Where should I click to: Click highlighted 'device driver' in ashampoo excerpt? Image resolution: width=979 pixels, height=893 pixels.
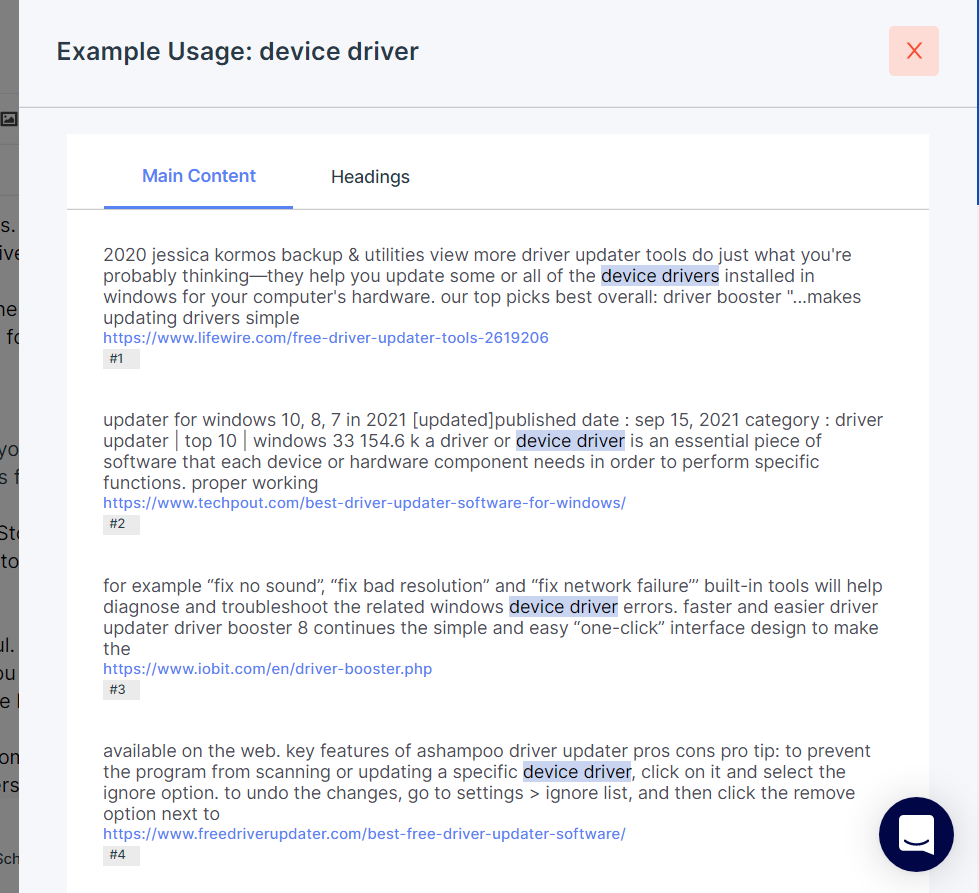(x=577, y=772)
